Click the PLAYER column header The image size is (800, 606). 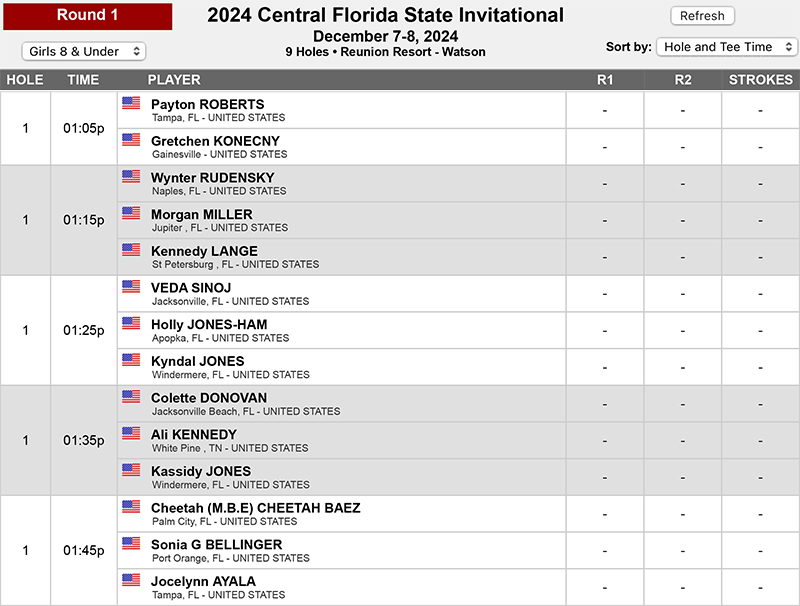click(x=174, y=80)
